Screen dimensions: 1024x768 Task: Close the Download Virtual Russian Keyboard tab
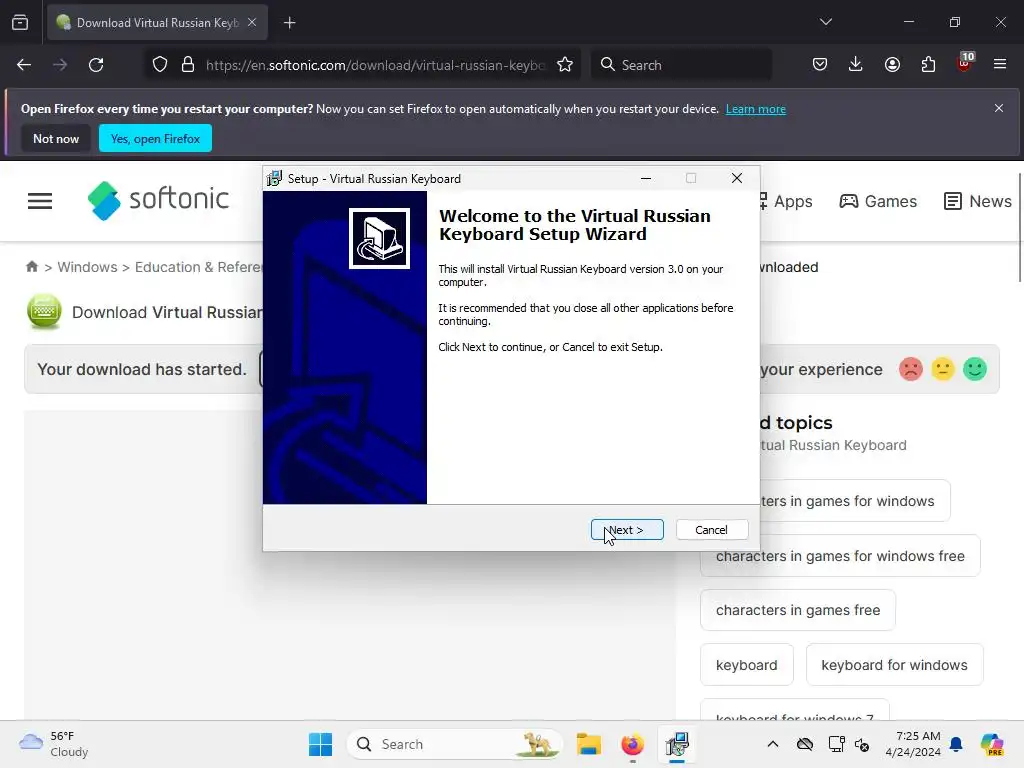pyautogui.click(x=252, y=23)
